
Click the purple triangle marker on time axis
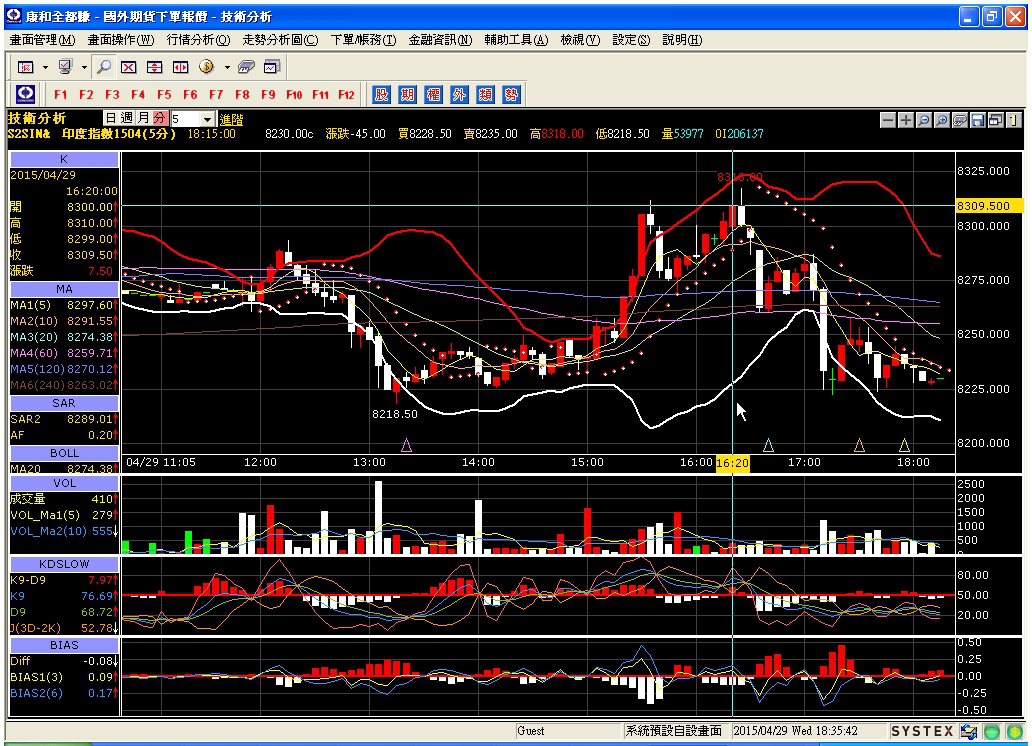click(x=407, y=446)
